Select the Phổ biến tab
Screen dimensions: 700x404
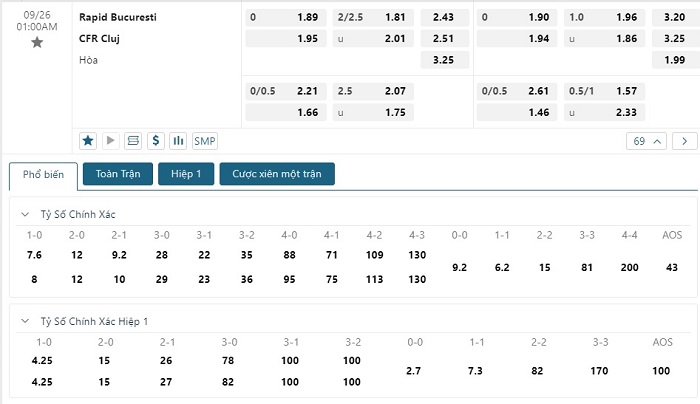click(x=43, y=175)
